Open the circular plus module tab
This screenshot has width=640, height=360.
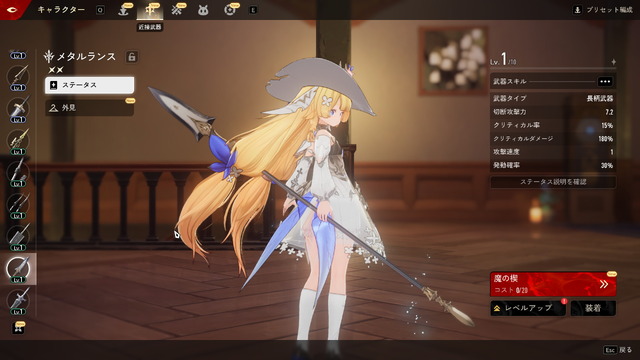[x=230, y=10]
